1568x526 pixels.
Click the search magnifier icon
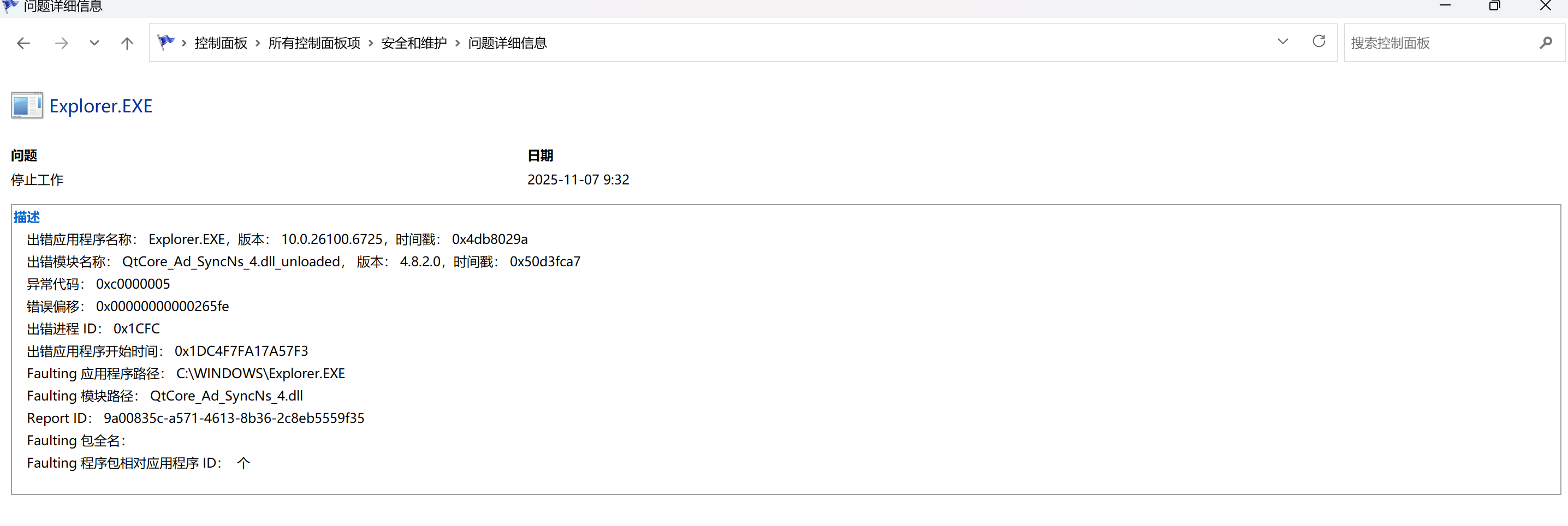coord(1546,43)
